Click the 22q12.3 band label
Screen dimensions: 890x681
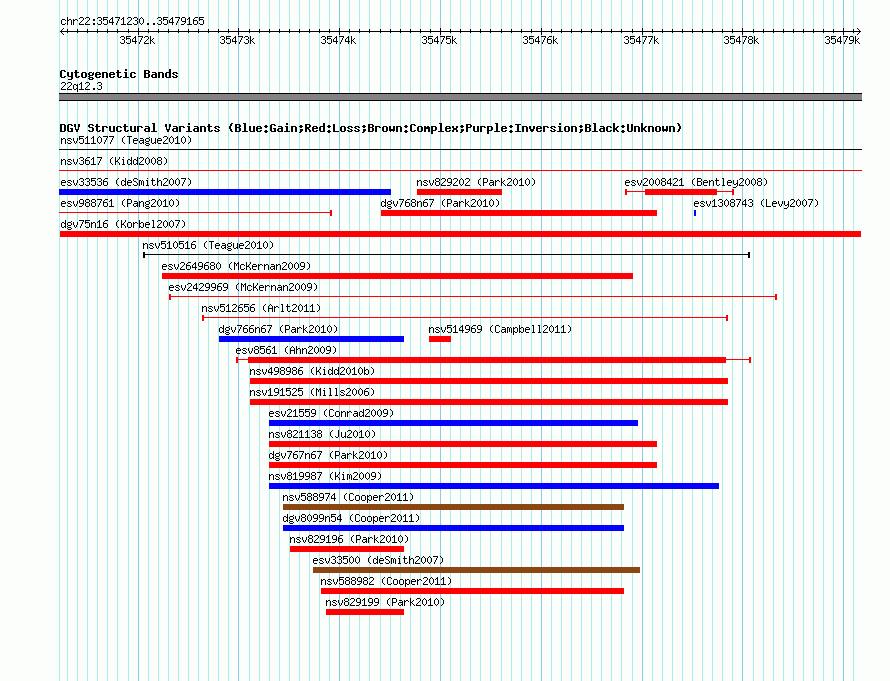[x=81, y=86]
